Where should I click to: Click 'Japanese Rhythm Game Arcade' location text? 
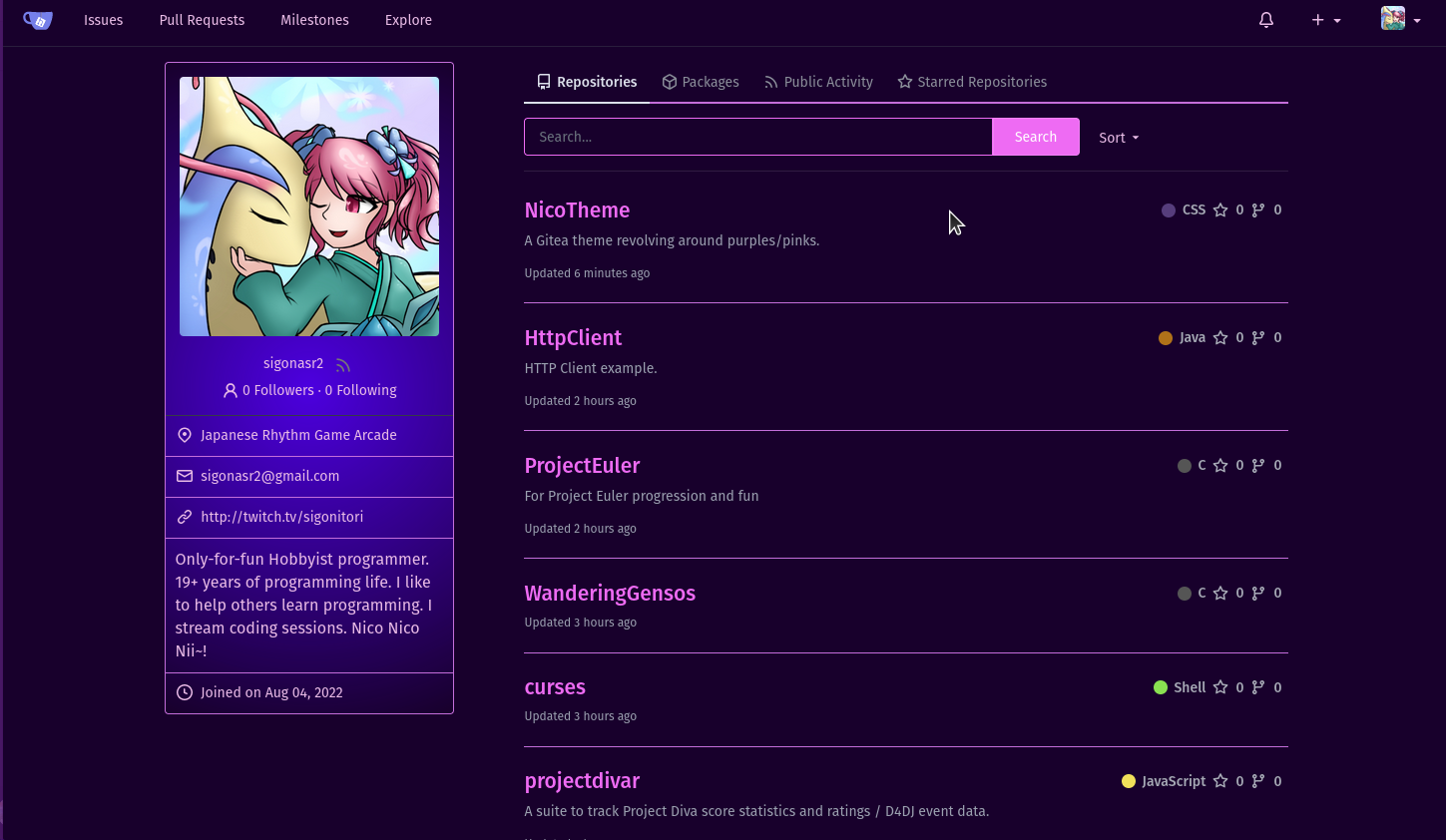click(298, 435)
